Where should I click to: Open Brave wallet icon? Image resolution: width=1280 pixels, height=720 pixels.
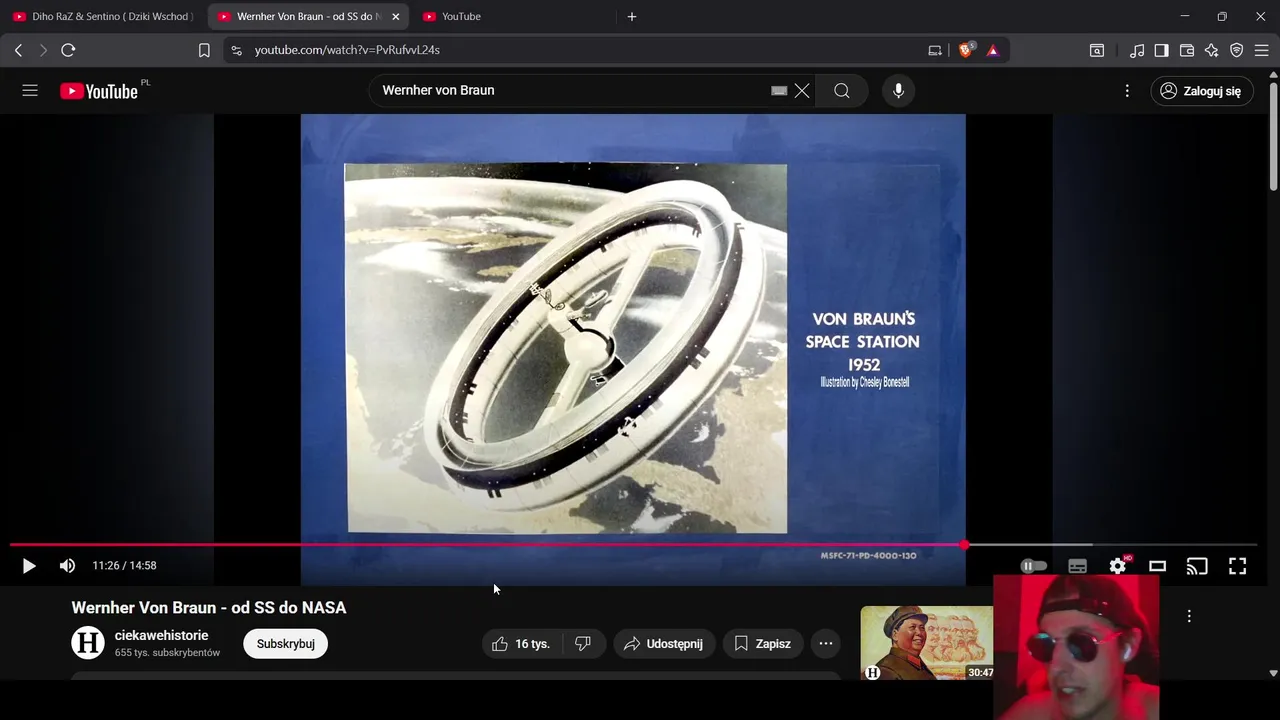[1187, 50]
